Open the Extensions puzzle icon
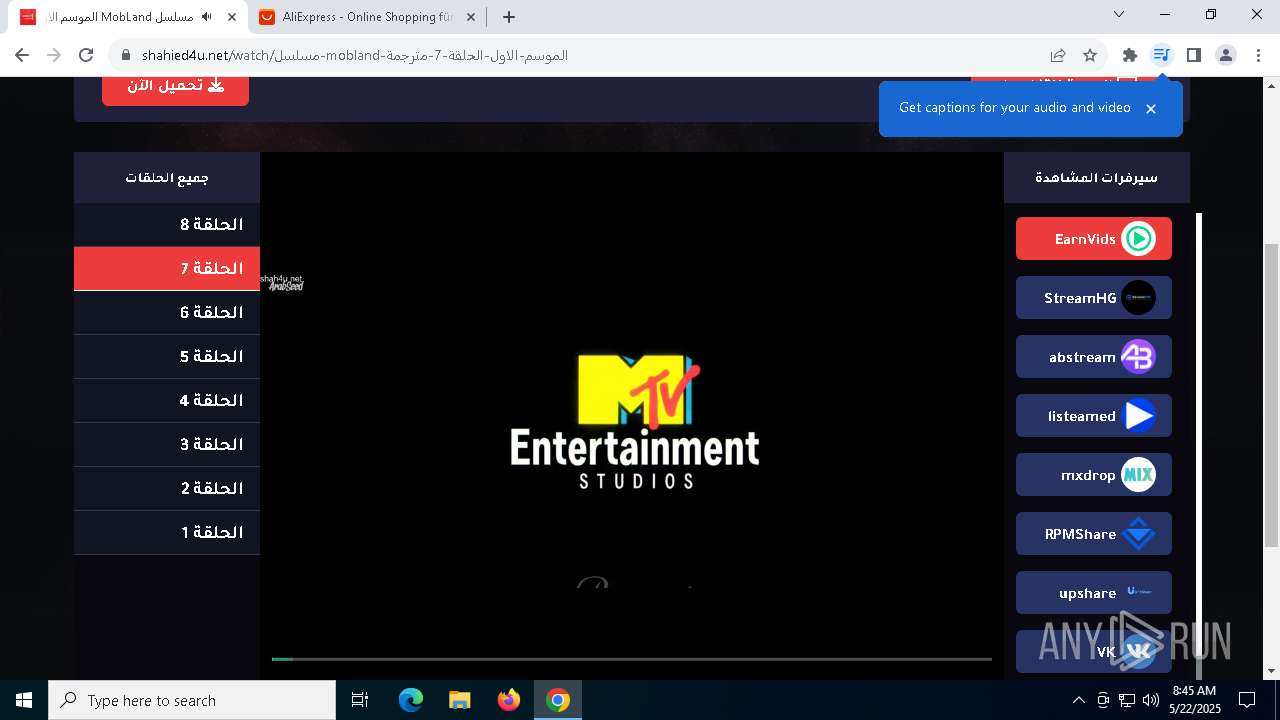 (x=1130, y=55)
